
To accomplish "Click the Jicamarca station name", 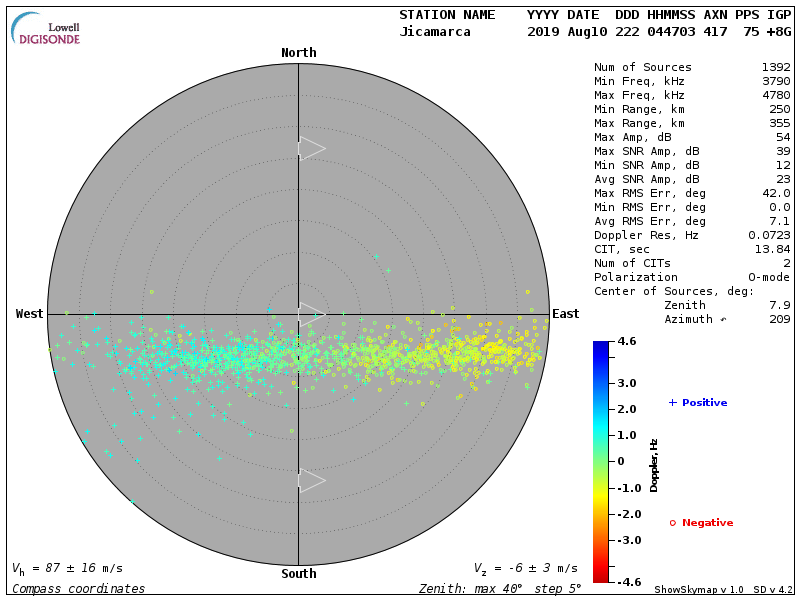I will tap(434, 32).
